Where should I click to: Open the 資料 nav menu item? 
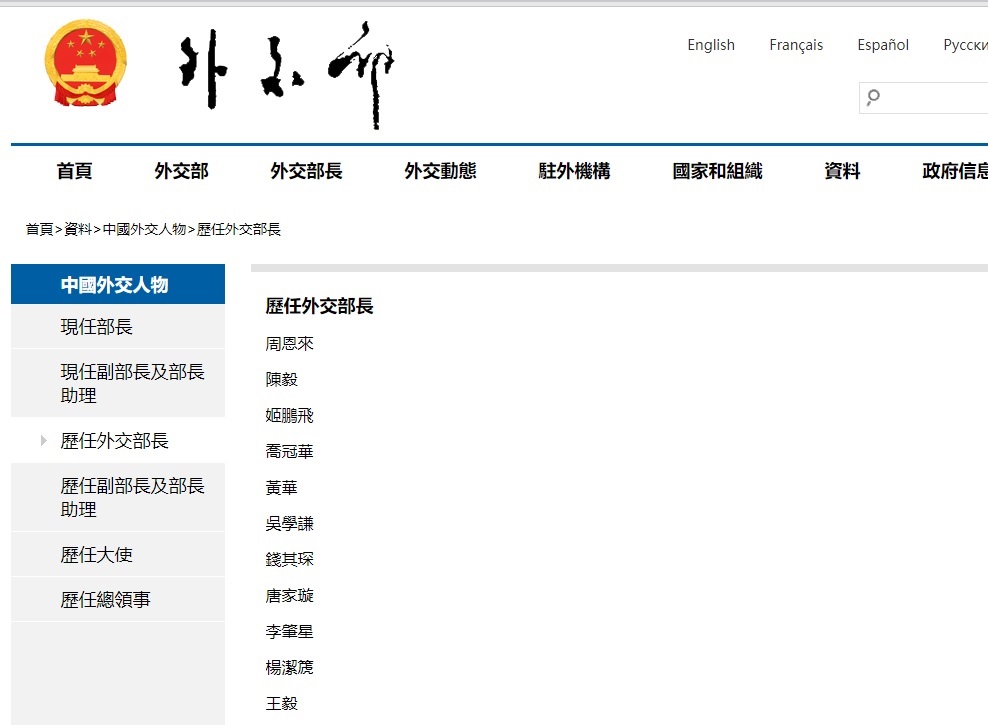pos(842,171)
